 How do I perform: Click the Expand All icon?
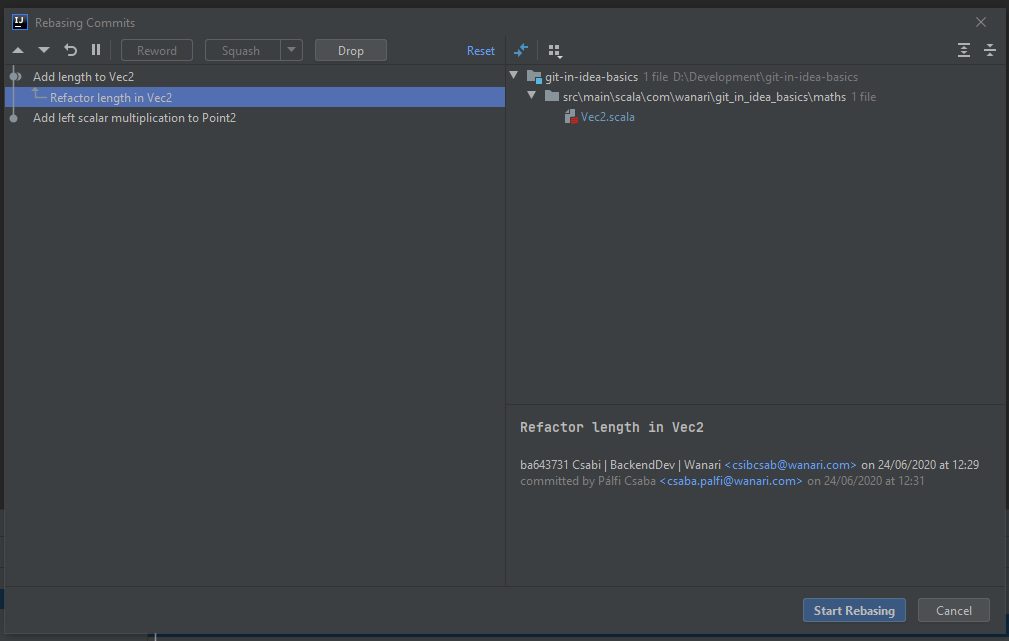click(x=963, y=50)
